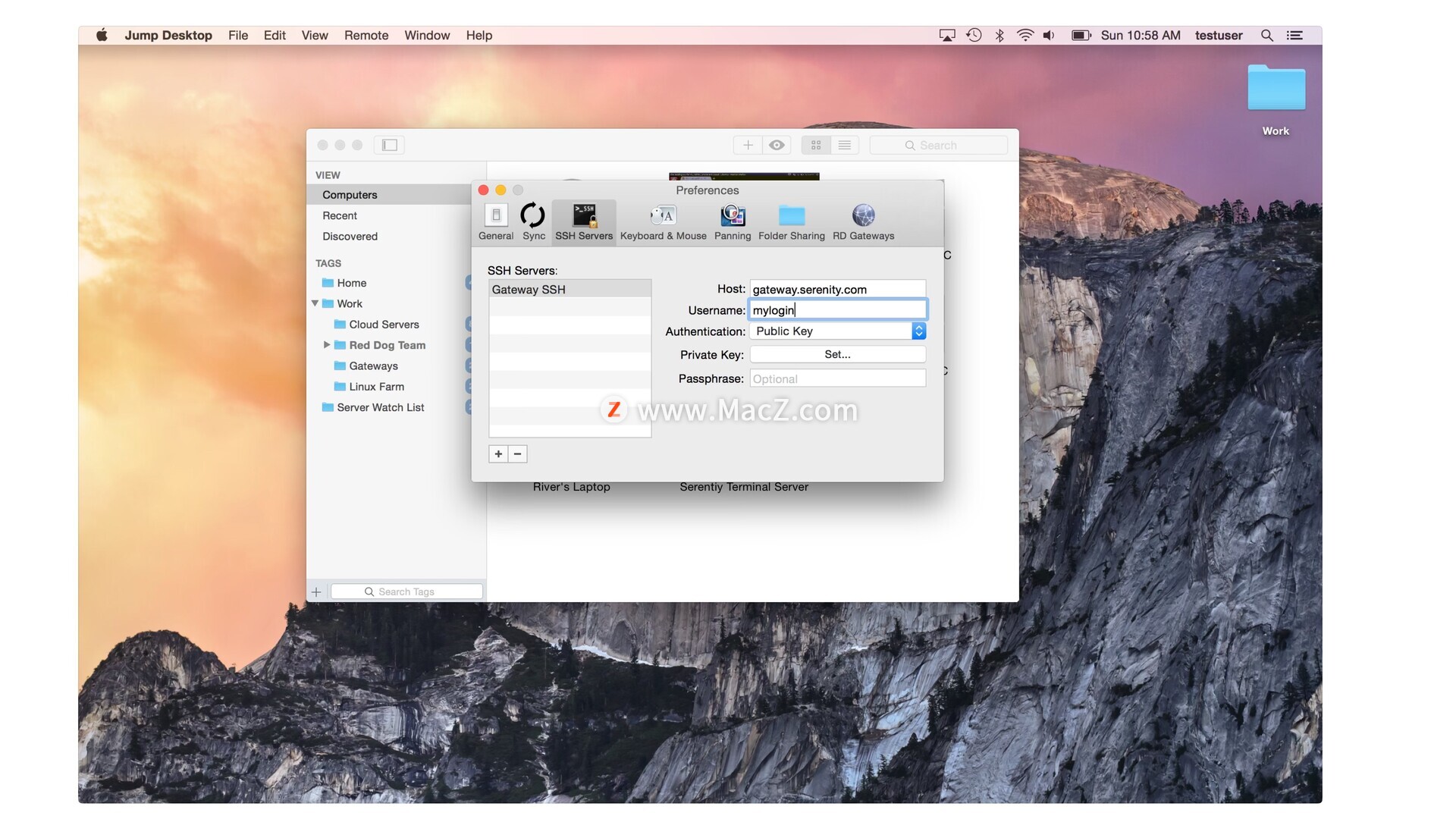Open the Window menu
This screenshot has height=819, width=1456.
click(x=427, y=35)
